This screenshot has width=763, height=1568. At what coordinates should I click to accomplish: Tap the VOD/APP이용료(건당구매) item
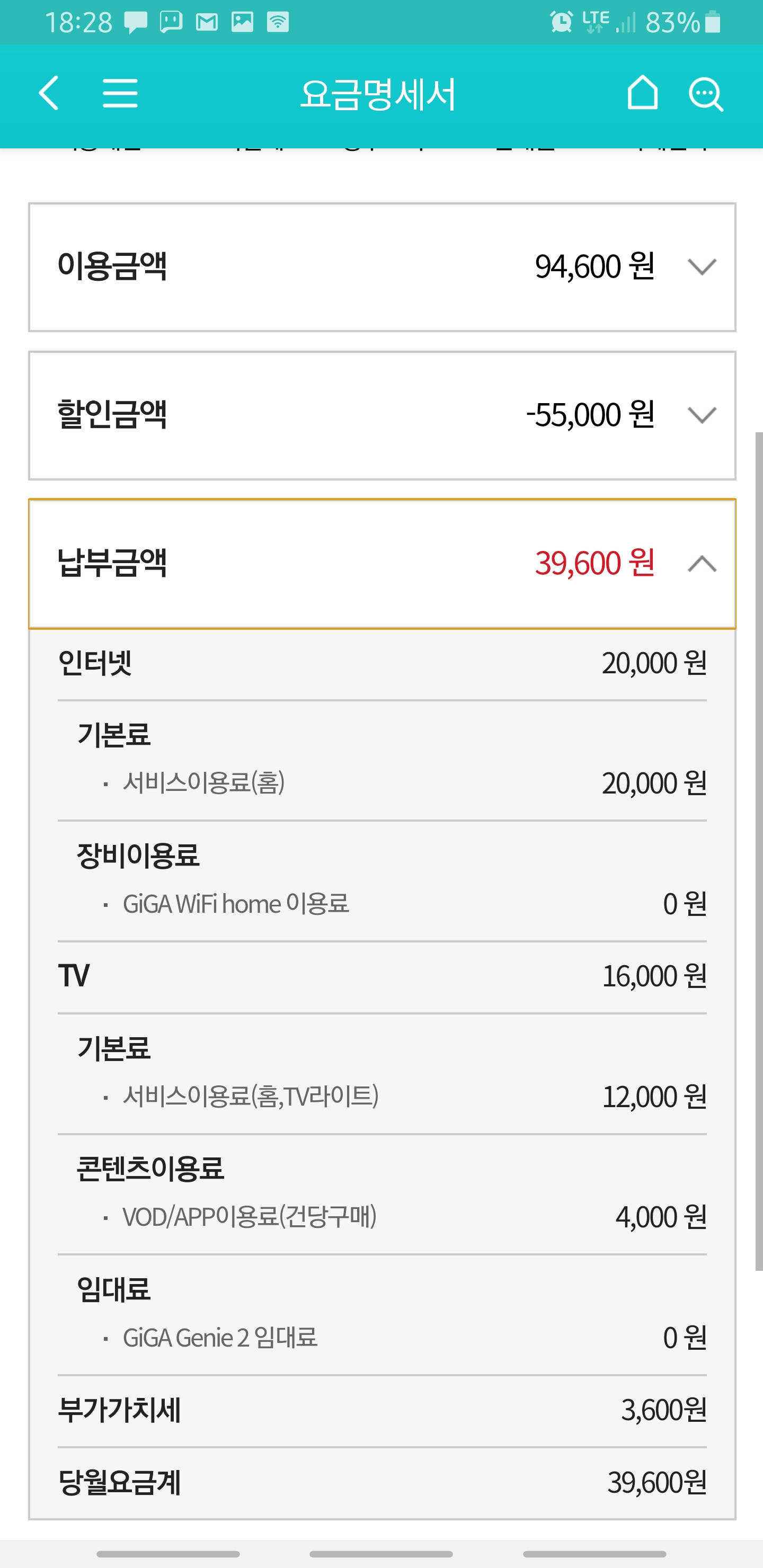pos(250,1217)
